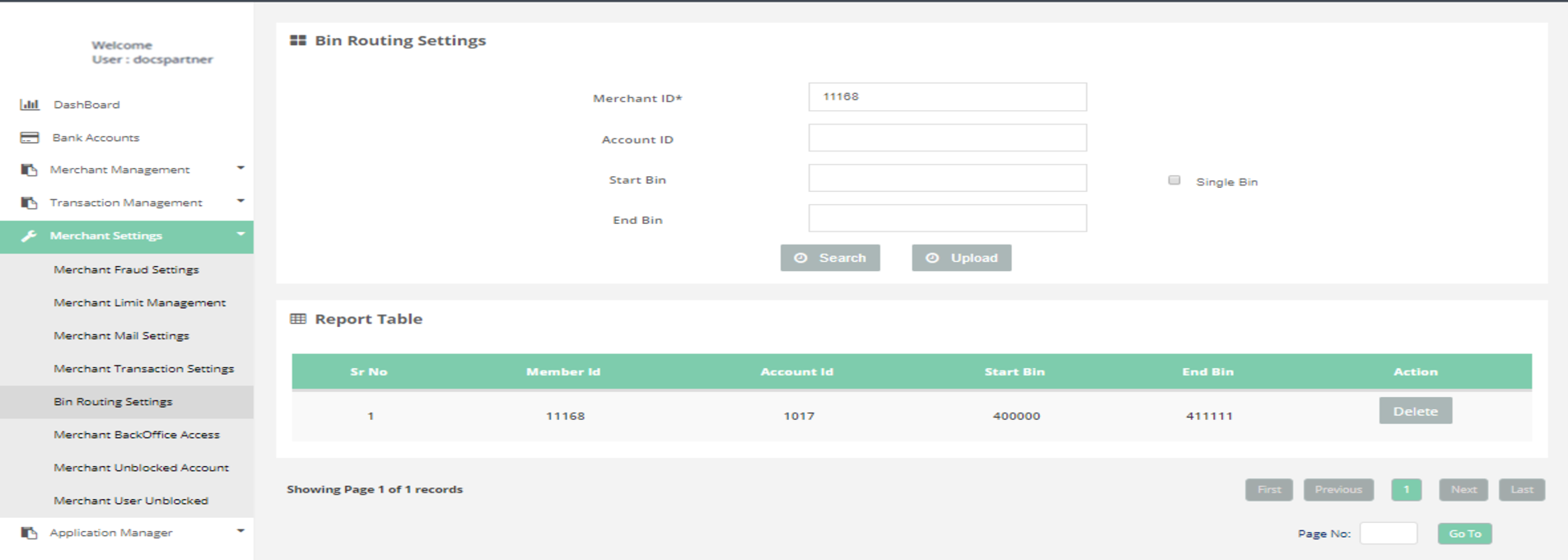Delete the routing record for member 11168

point(1415,411)
